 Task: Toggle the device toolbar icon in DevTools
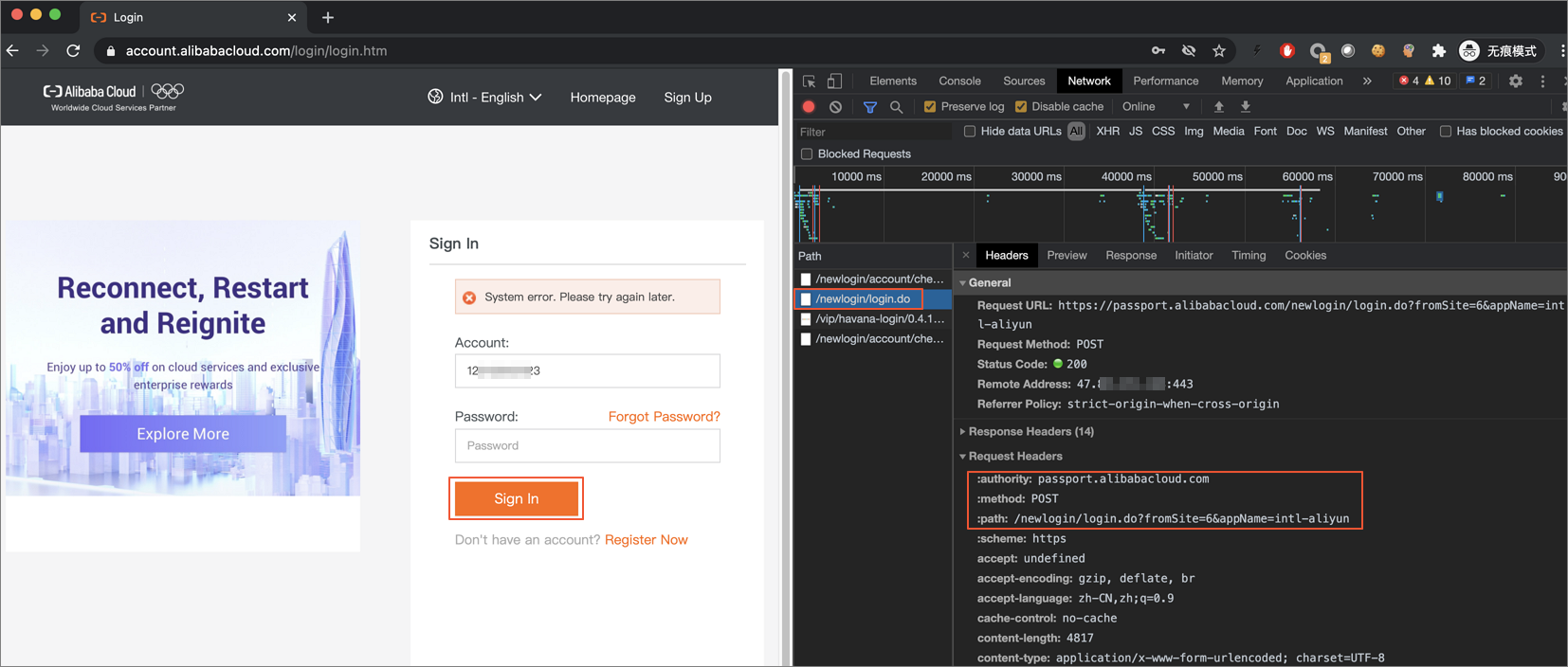(835, 81)
